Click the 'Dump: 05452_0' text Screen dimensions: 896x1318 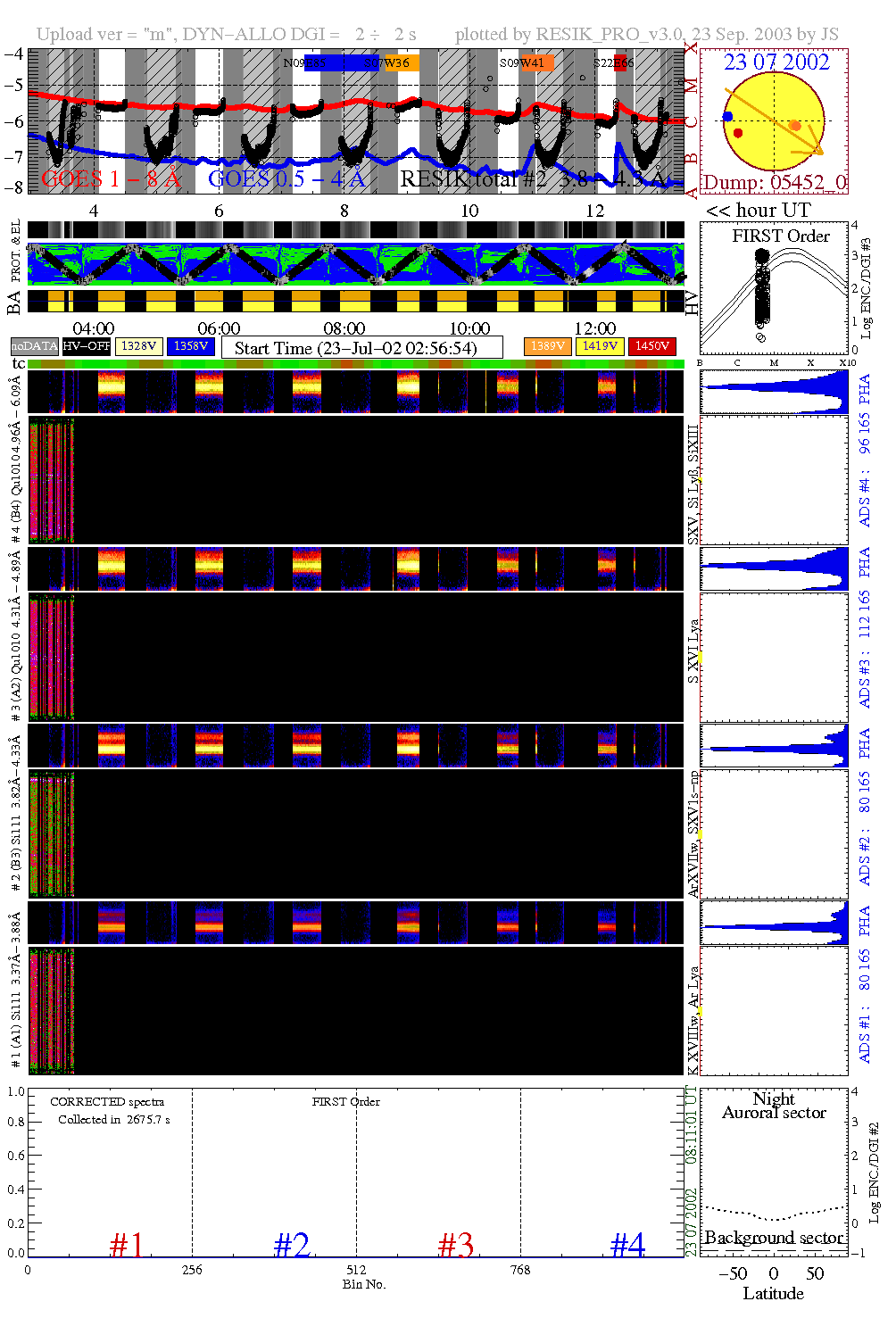pyautogui.click(x=774, y=183)
